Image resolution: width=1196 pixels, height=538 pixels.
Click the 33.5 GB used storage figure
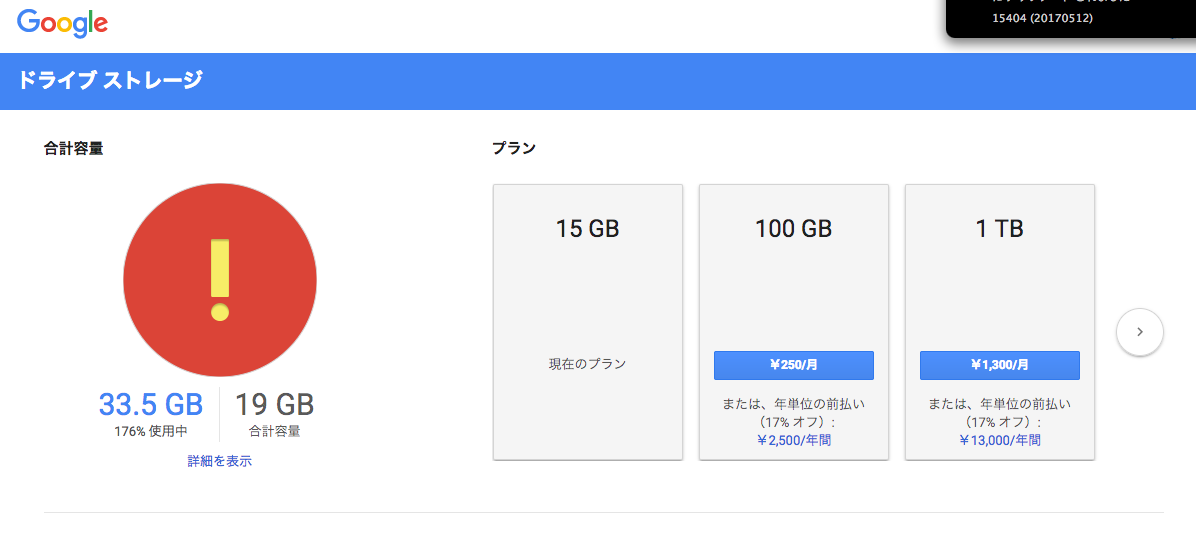coord(150,405)
